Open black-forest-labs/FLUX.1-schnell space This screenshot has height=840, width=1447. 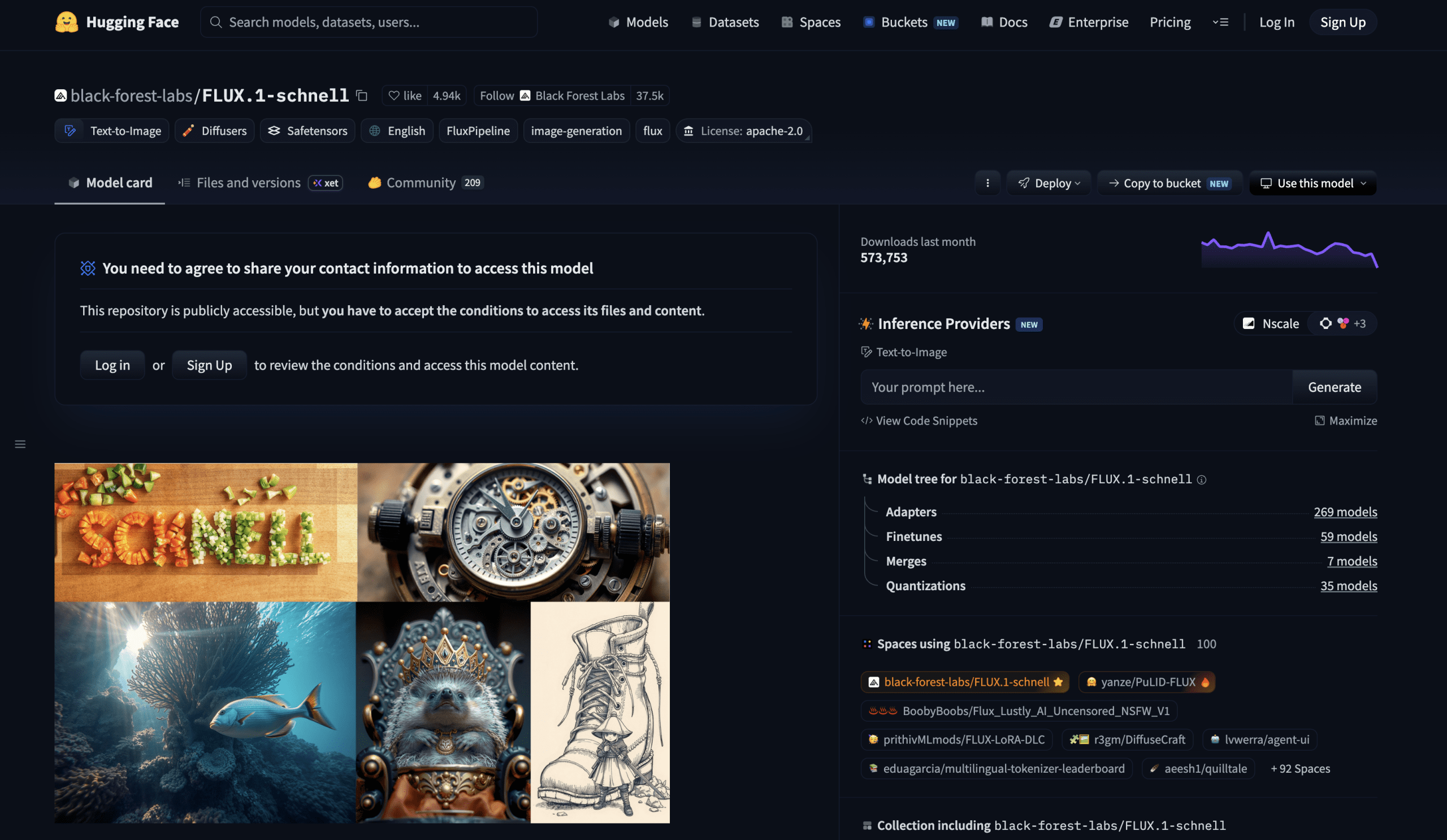click(x=965, y=682)
